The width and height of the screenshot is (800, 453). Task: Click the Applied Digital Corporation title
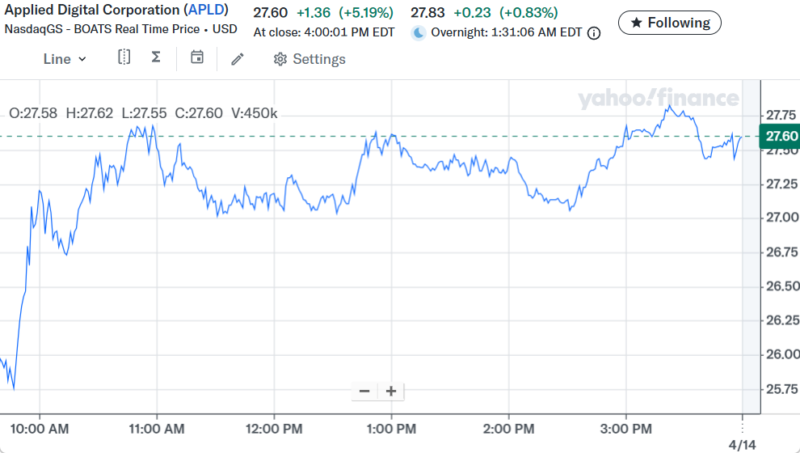tap(90, 10)
